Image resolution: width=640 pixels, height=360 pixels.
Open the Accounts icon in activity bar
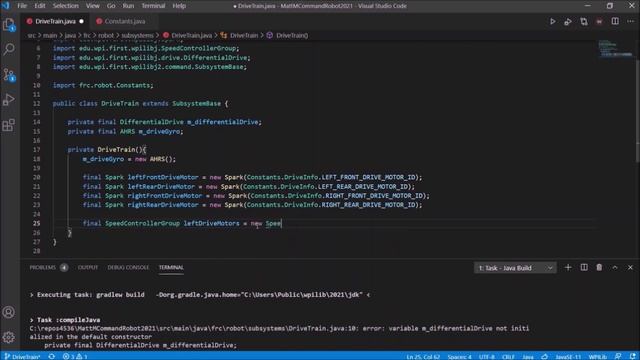(x=9, y=312)
